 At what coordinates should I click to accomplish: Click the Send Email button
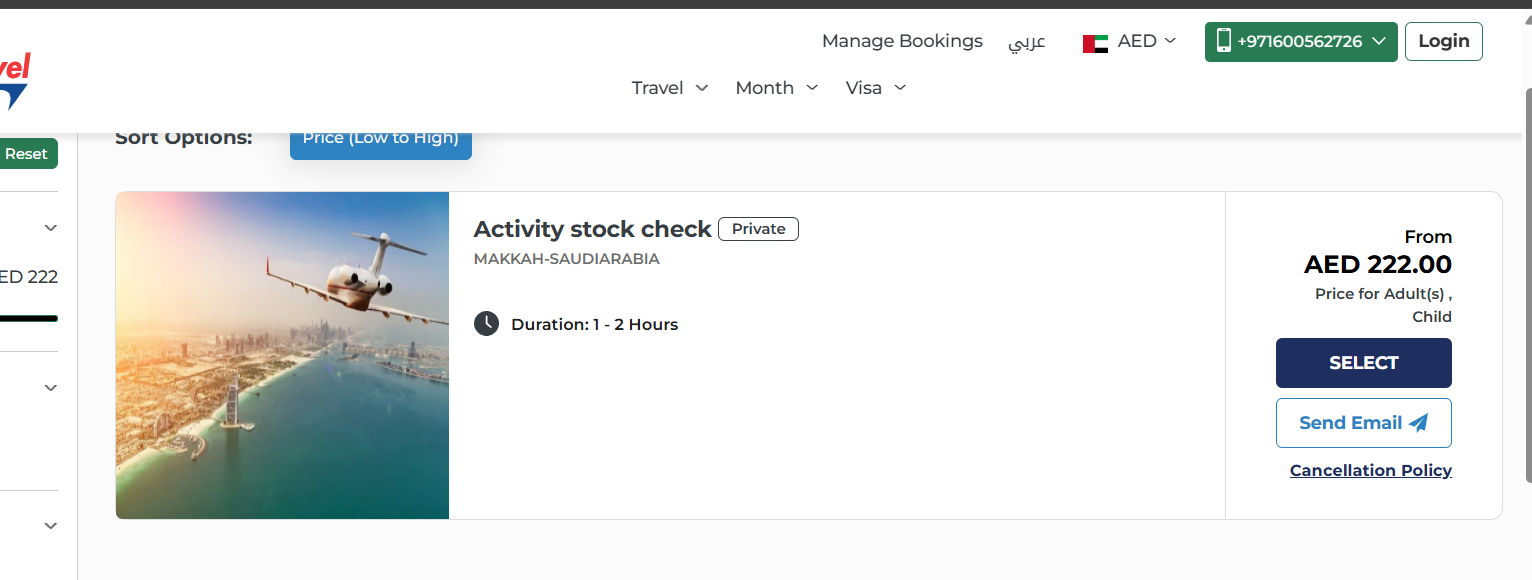pos(1363,423)
